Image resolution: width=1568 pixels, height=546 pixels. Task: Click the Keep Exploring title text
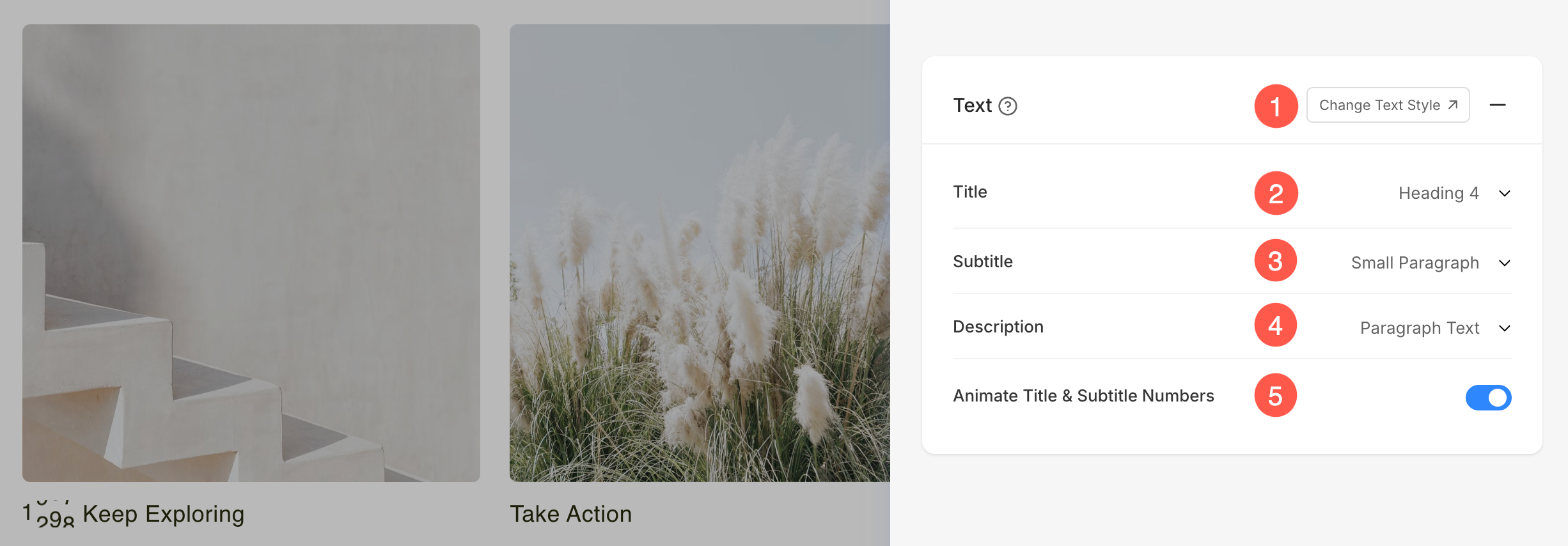coord(164,514)
